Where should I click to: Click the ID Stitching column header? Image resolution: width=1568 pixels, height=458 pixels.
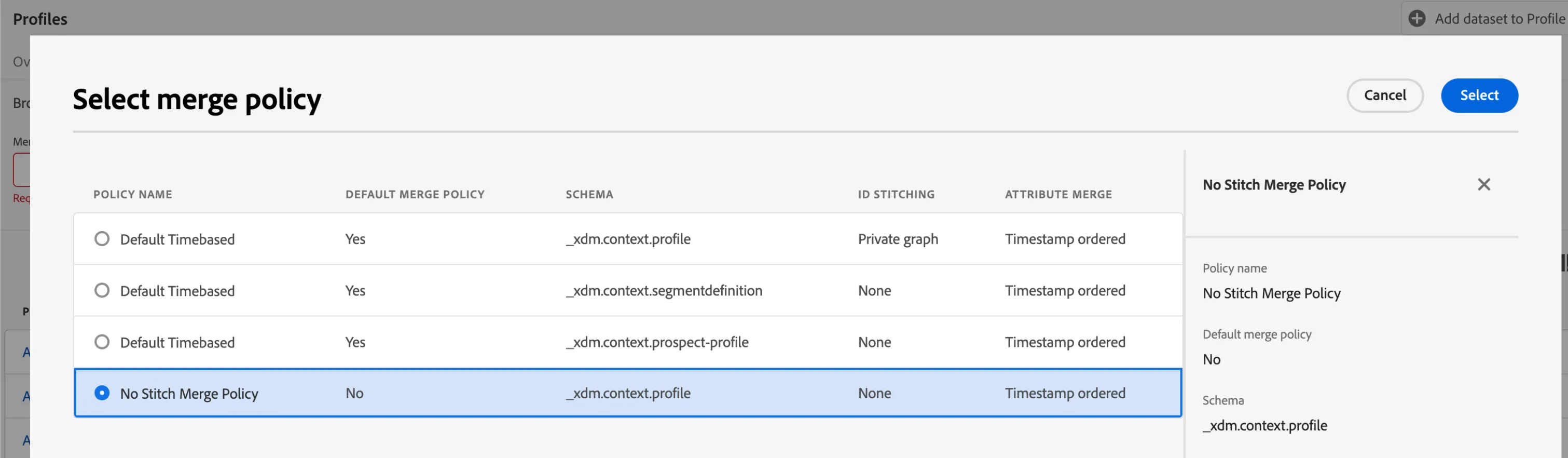(896, 194)
